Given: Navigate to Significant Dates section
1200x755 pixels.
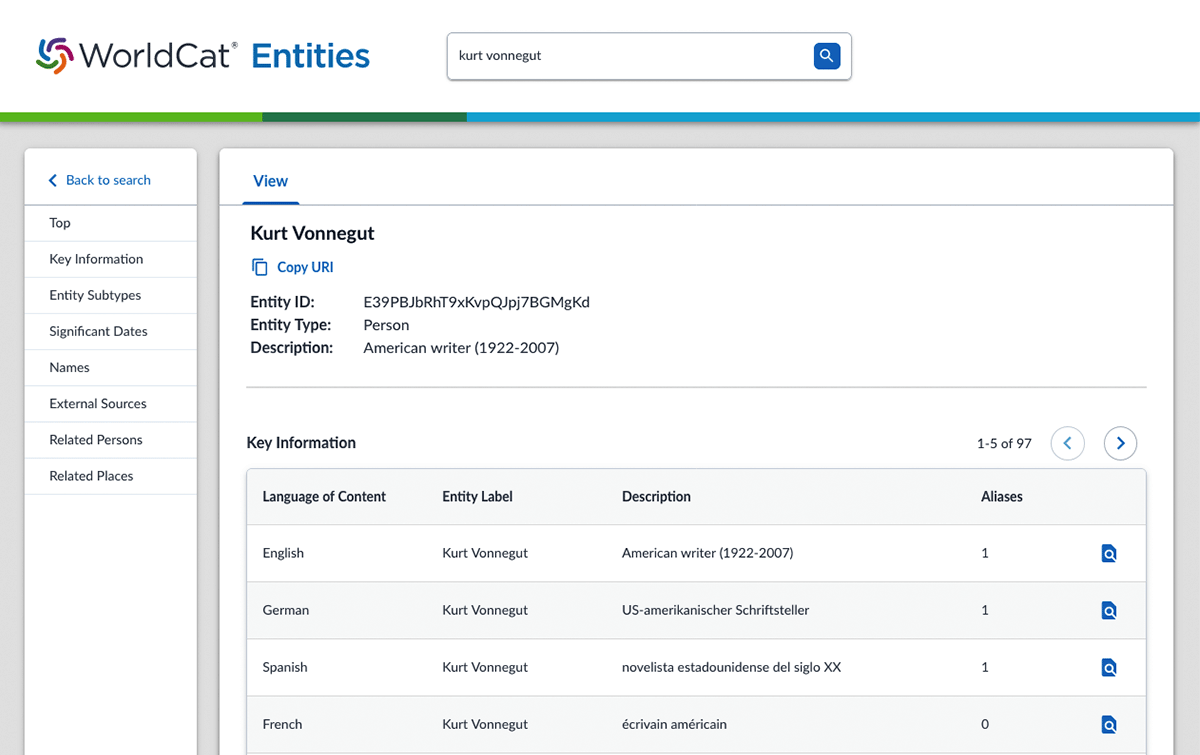Looking at the screenshot, I should (98, 331).
